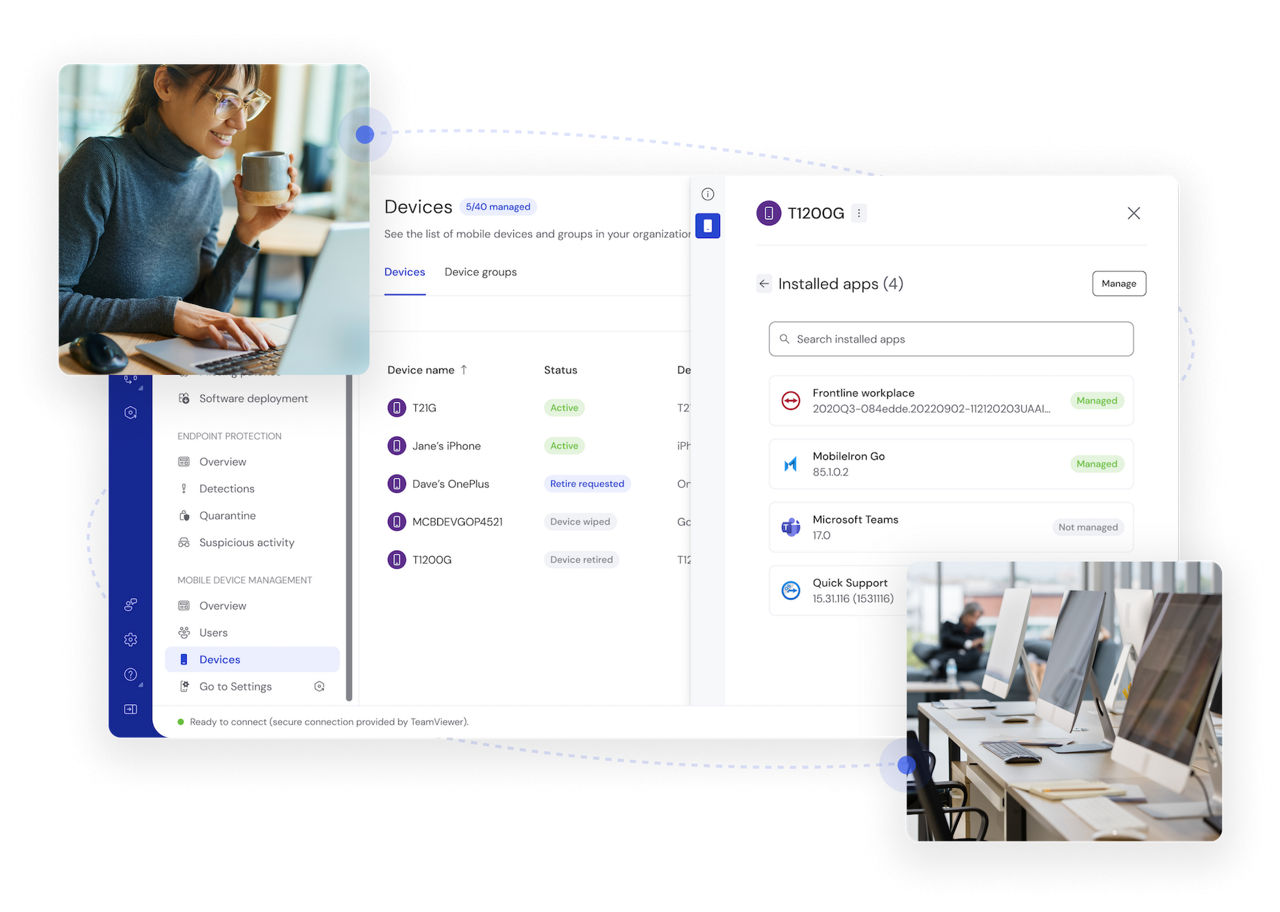Select Devices in the sidebar
This screenshot has width=1280, height=912.
[252, 660]
